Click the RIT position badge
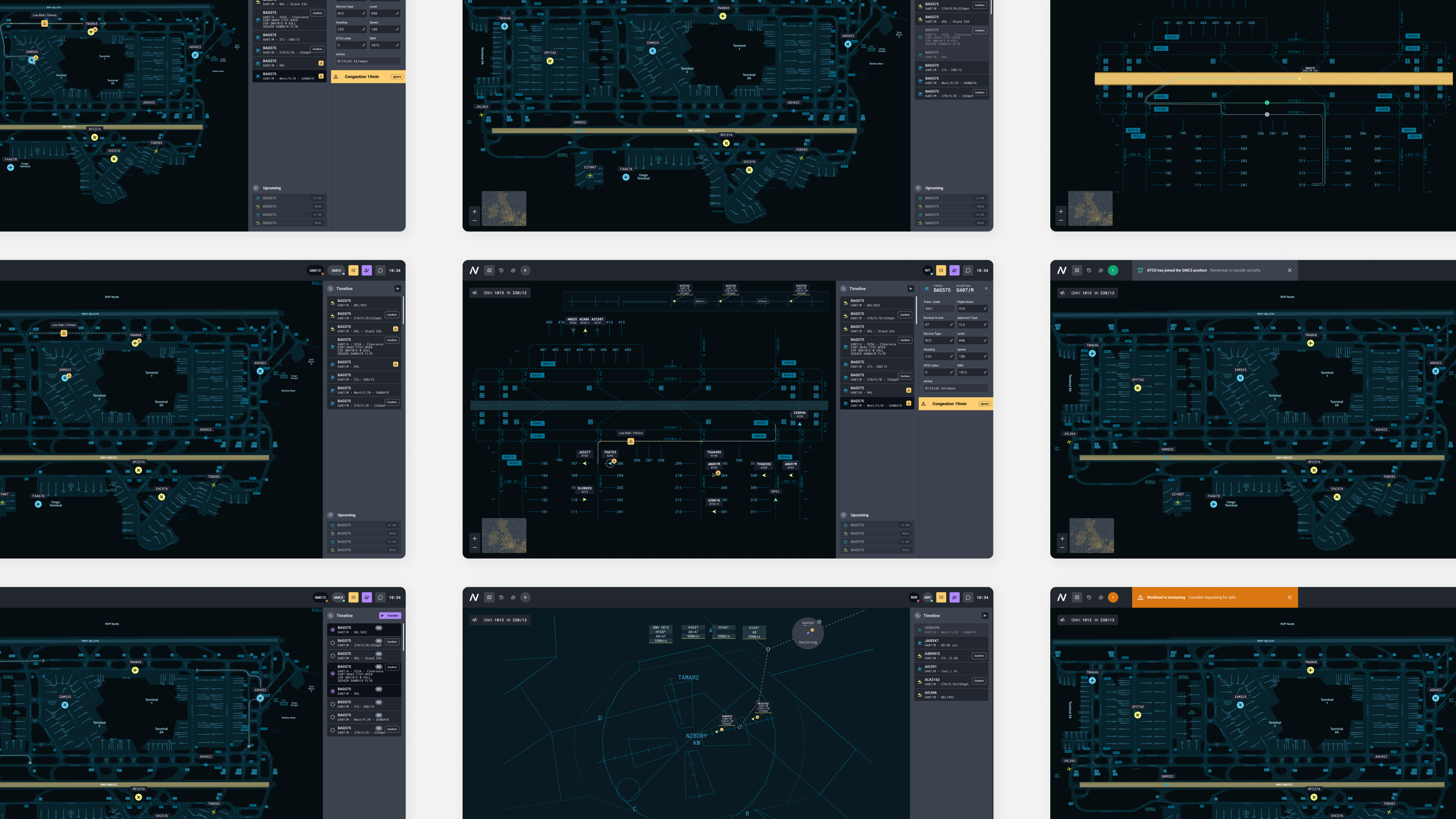 (927, 270)
